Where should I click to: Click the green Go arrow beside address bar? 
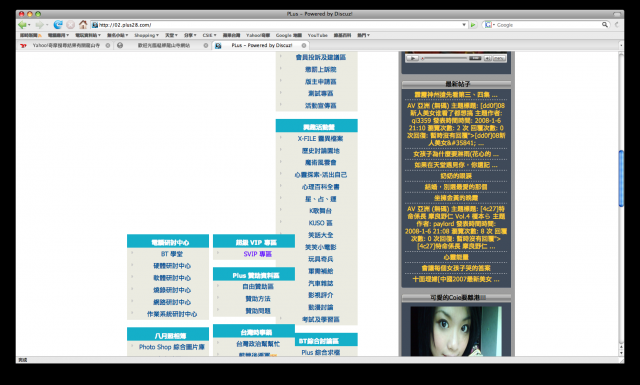(x=473, y=25)
